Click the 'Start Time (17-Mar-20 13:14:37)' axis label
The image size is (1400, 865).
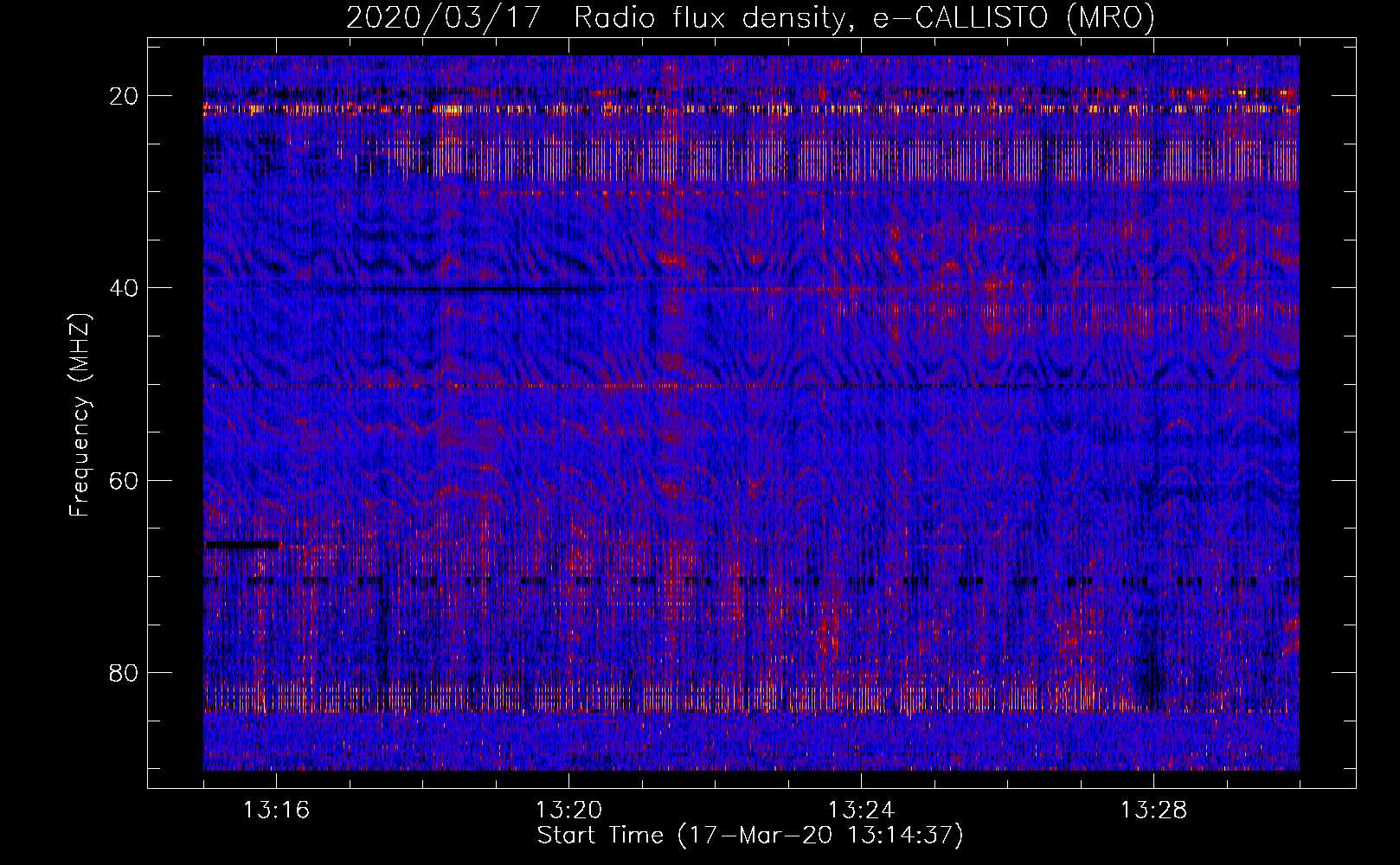point(750,836)
